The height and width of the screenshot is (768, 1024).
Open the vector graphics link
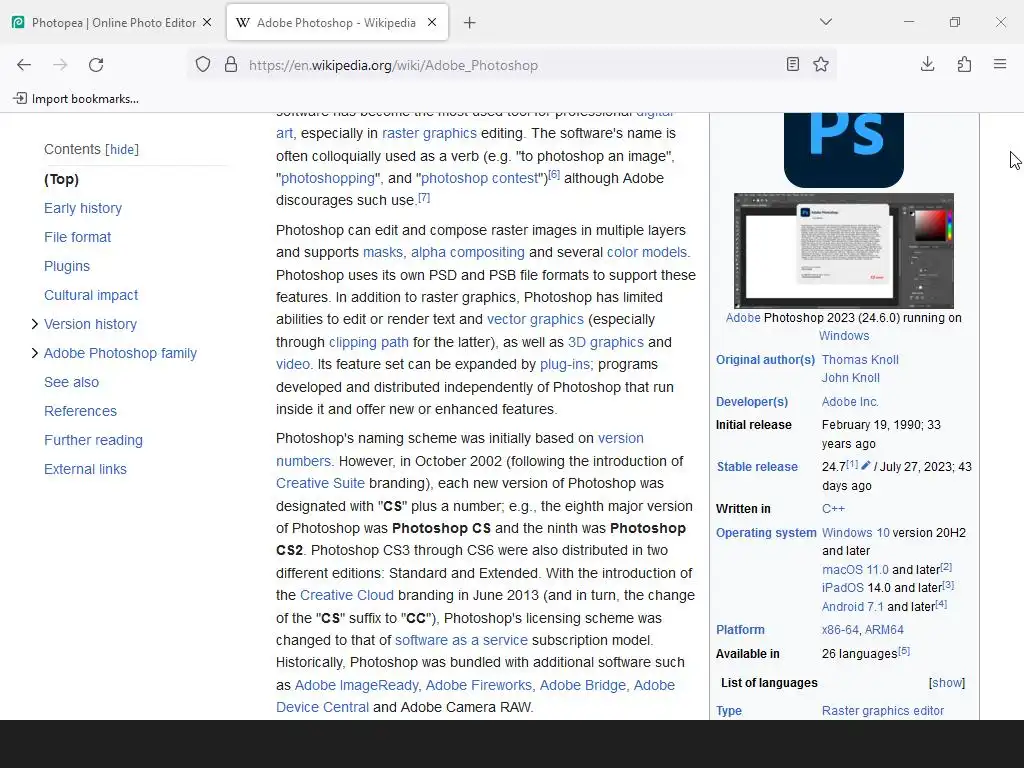pyautogui.click(x=535, y=319)
